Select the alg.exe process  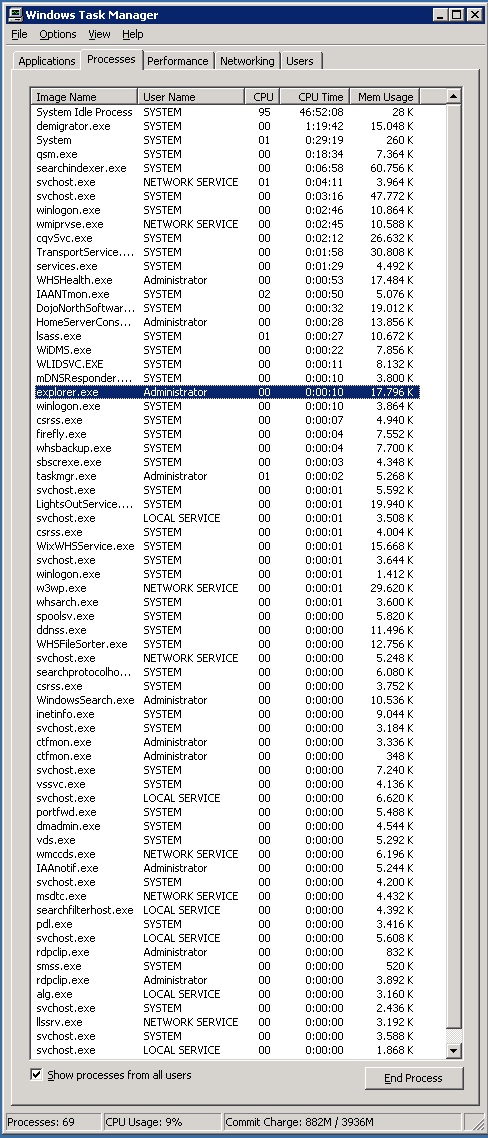tap(227, 994)
